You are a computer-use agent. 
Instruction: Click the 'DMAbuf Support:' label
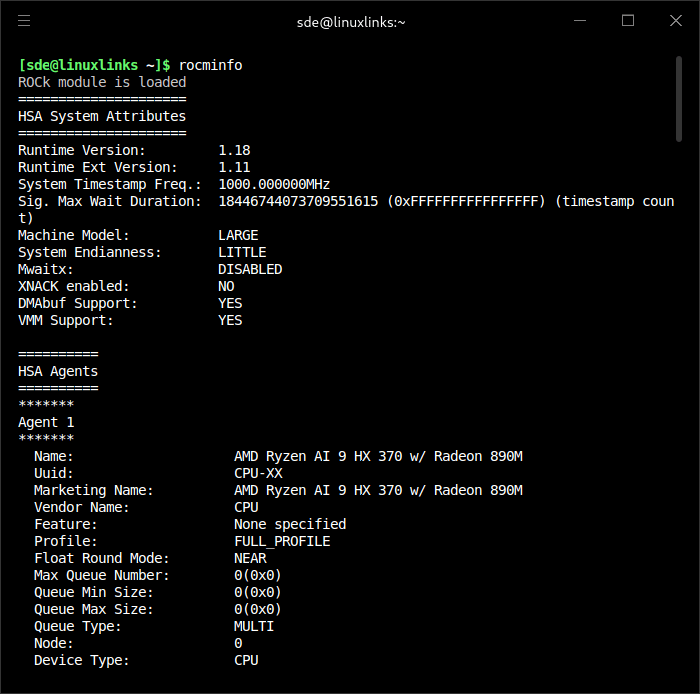point(78,303)
